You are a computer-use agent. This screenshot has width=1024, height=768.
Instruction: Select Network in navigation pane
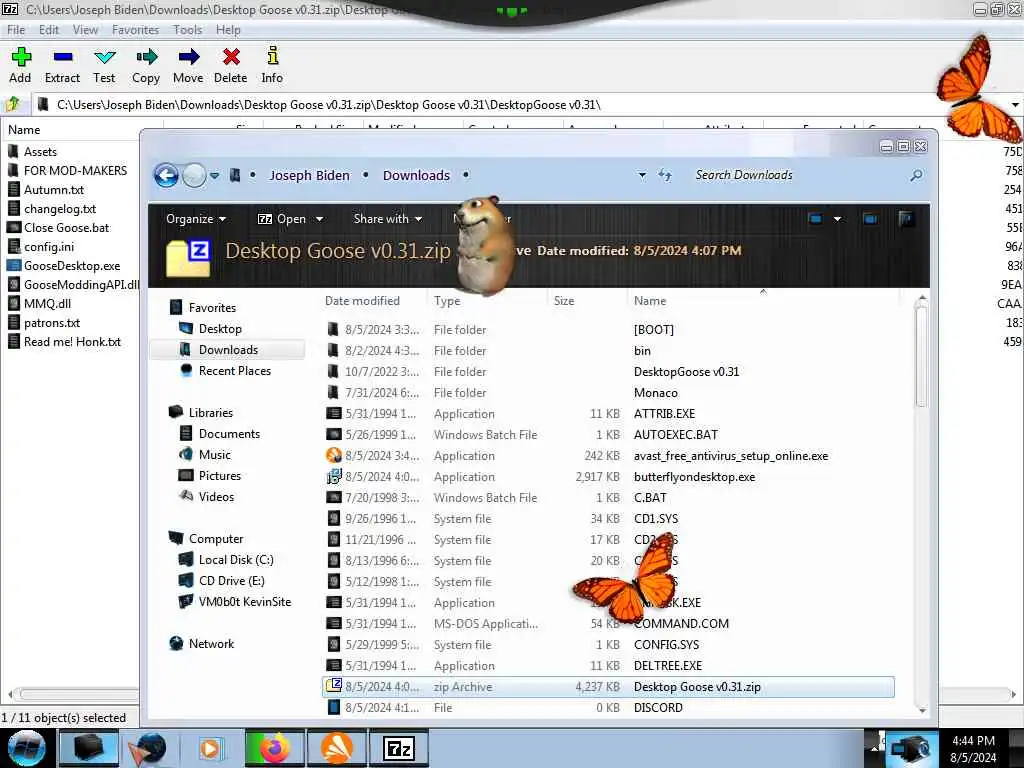[211, 643]
